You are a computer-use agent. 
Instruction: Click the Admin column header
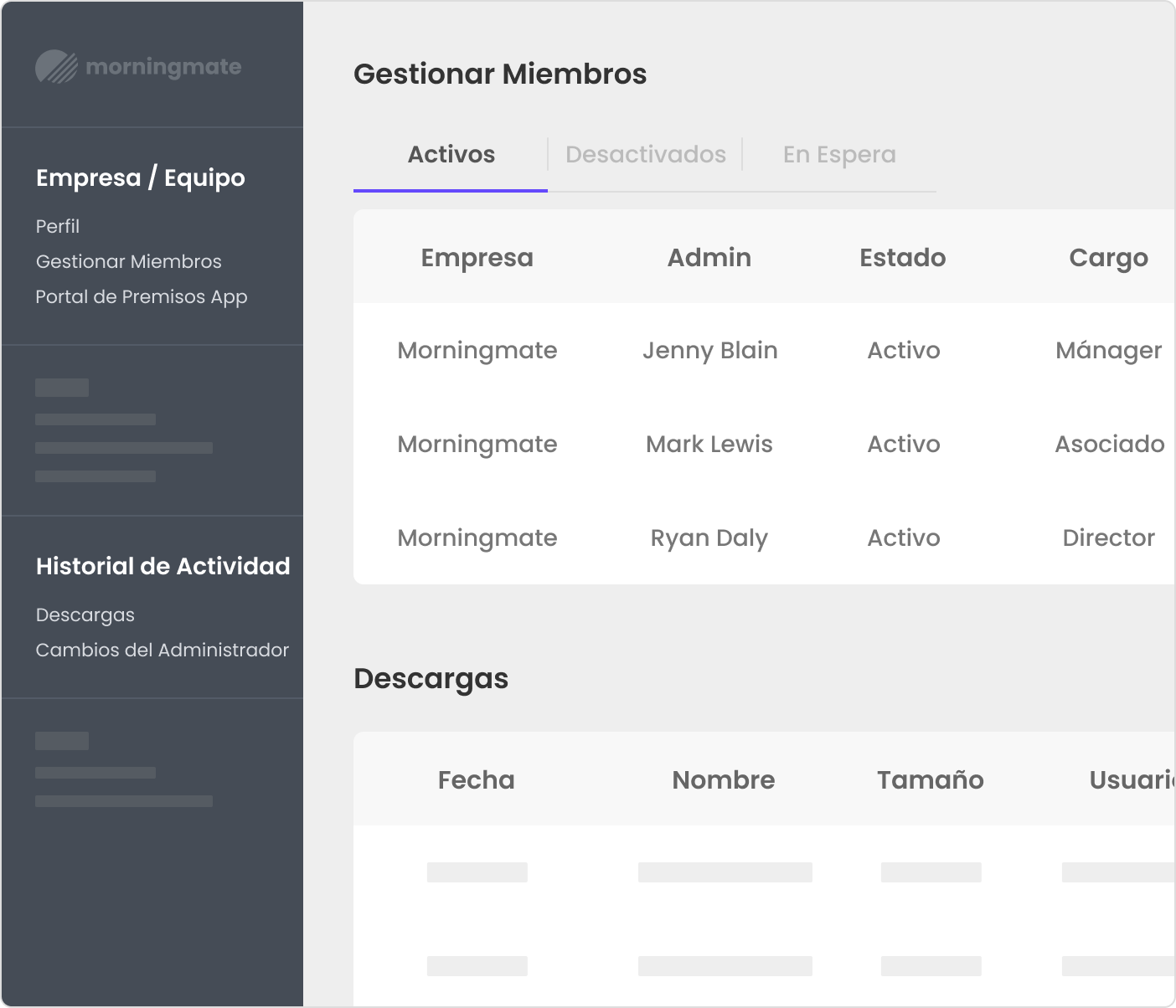[x=709, y=258]
